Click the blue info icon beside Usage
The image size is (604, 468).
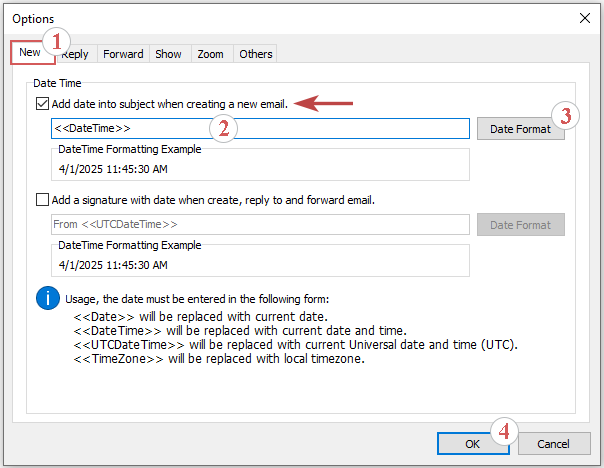tap(46, 298)
